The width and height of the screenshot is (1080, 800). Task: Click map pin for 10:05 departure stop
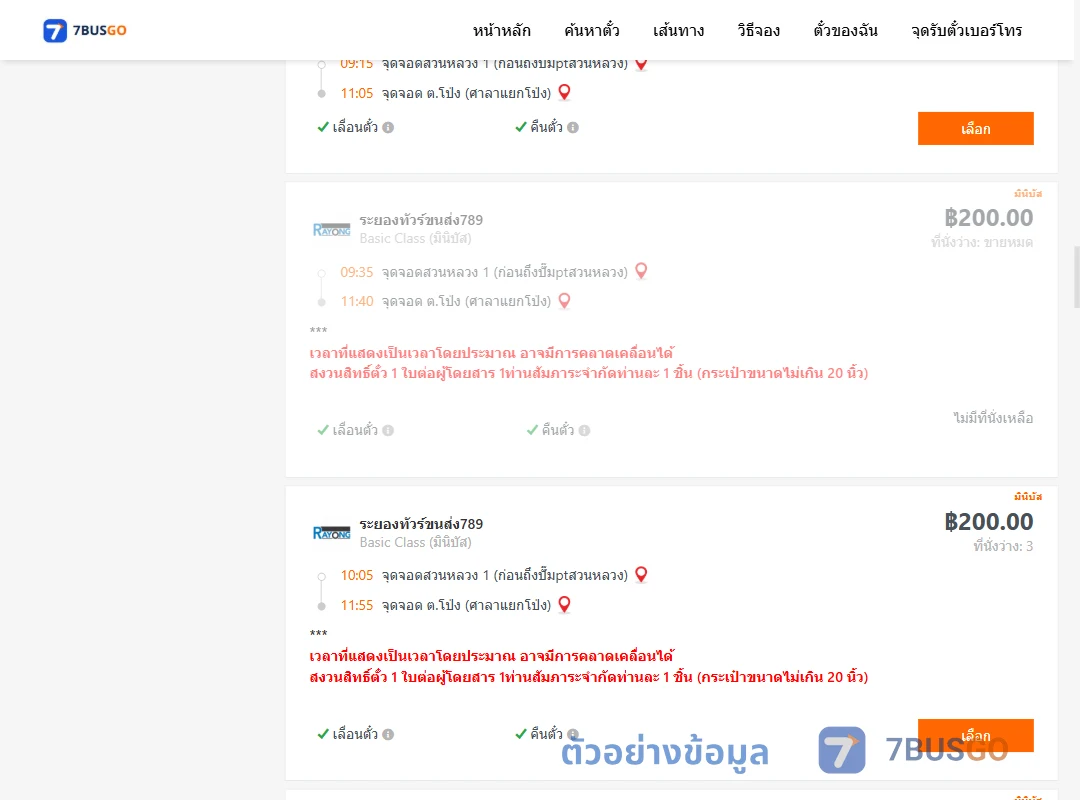pyautogui.click(x=641, y=575)
